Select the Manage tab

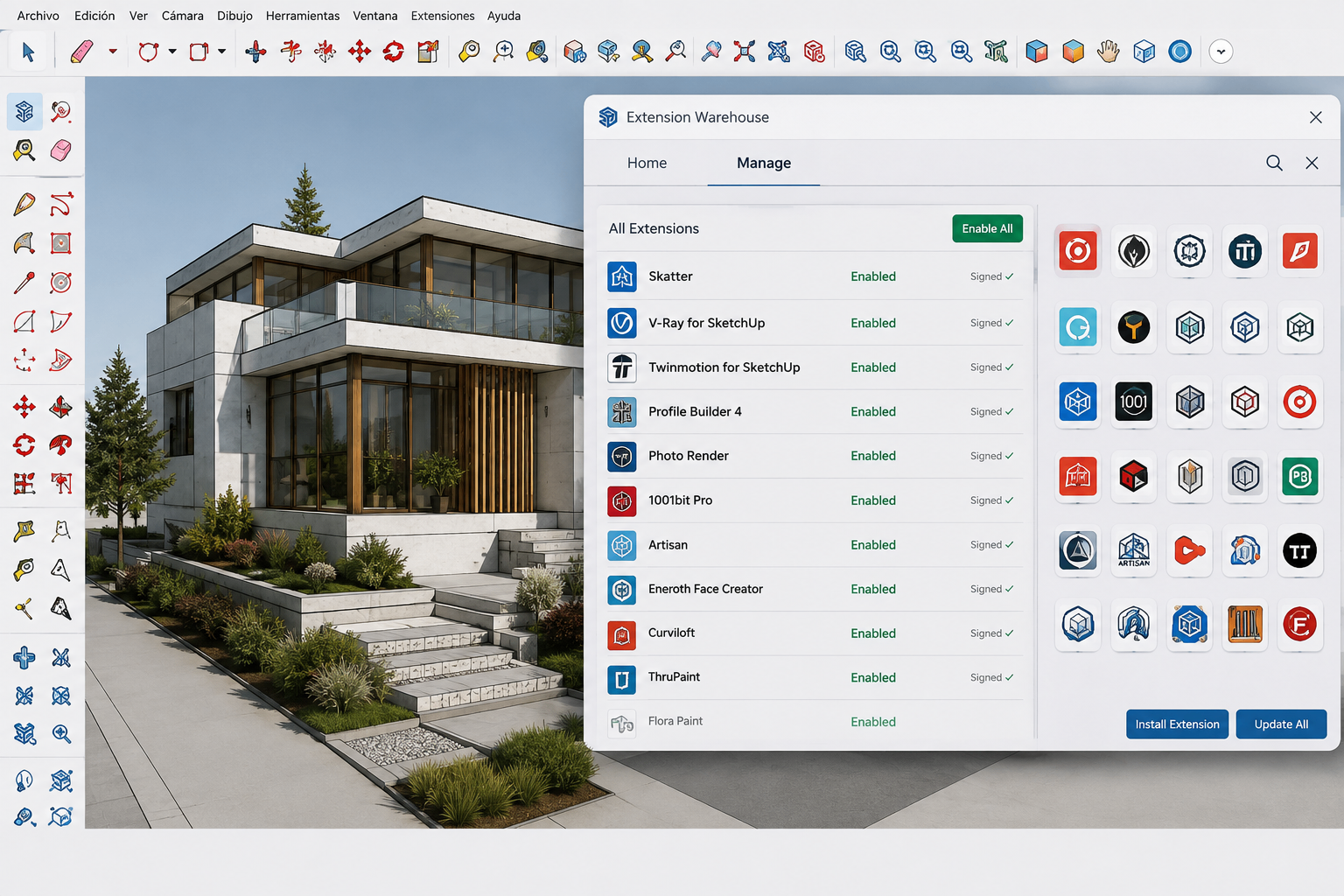764,163
